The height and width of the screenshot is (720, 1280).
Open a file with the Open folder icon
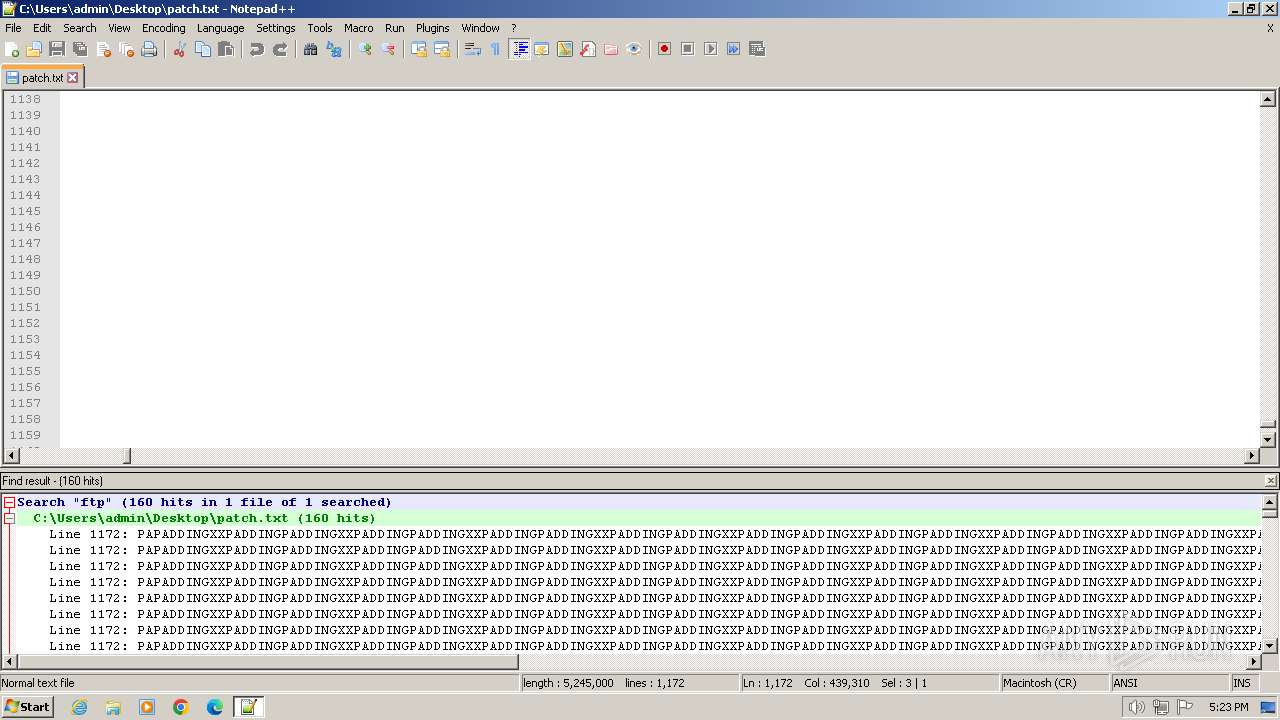point(34,49)
